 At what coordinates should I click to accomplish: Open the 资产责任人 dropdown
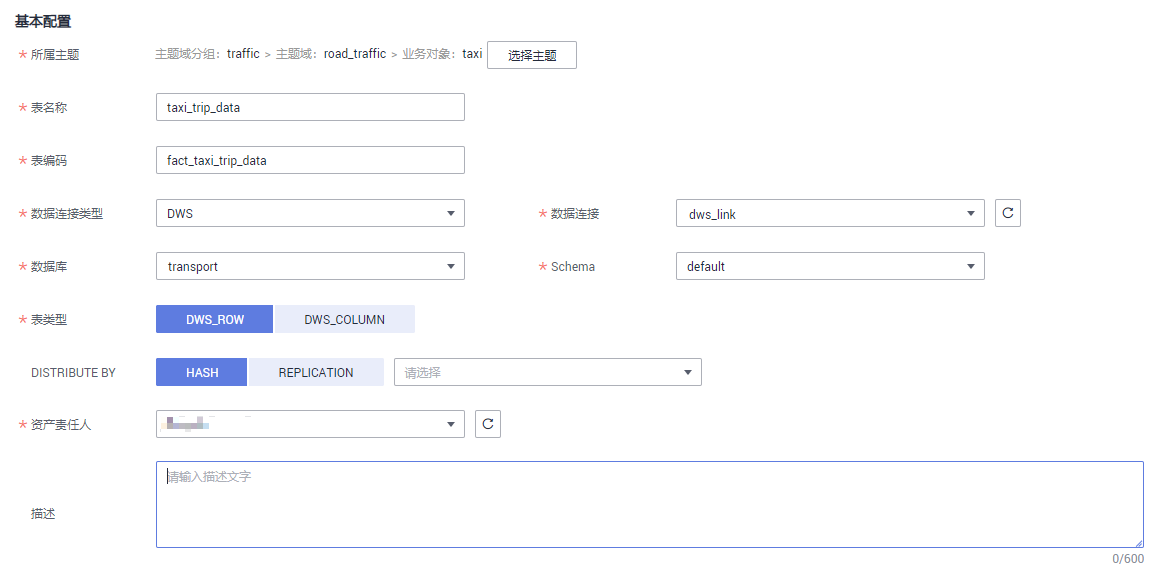(x=310, y=424)
